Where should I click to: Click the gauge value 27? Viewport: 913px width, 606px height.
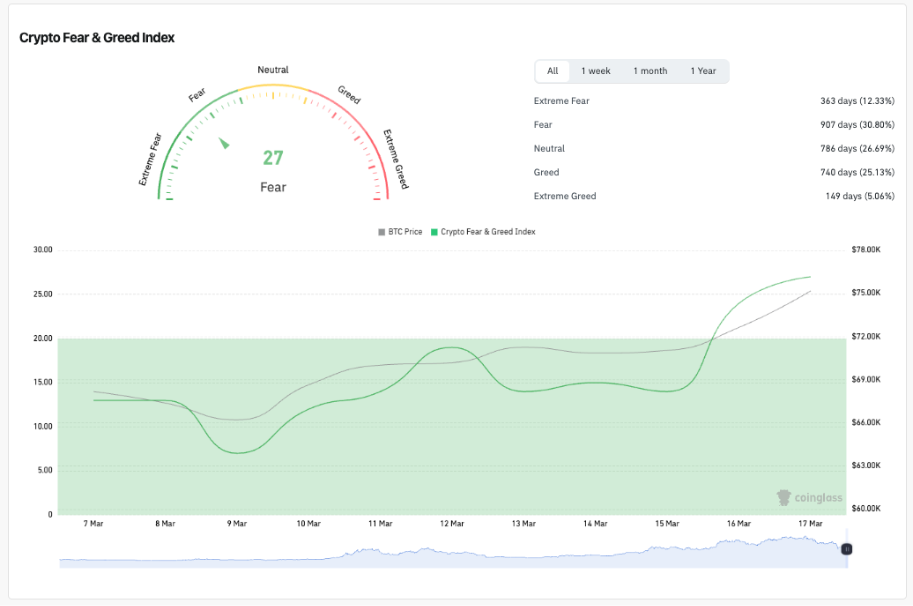pyautogui.click(x=273, y=158)
